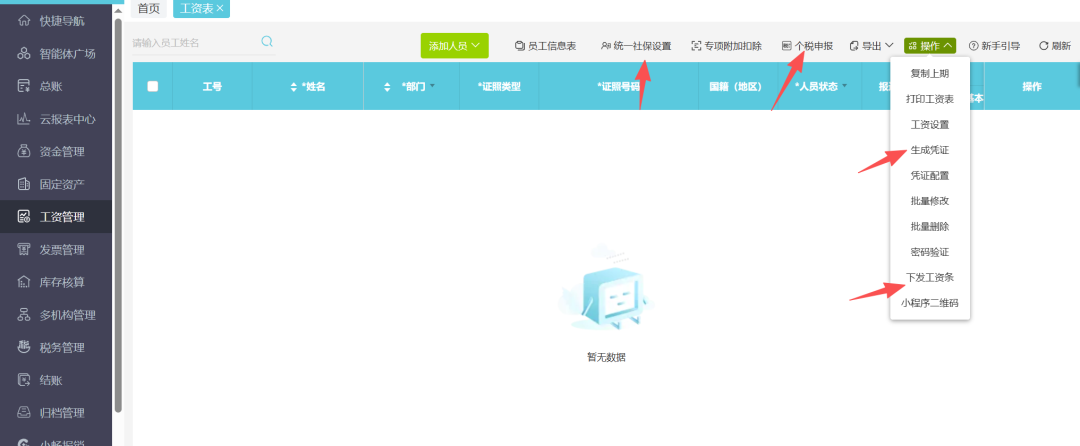Select 工资设置 from the menu
Viewport: 1080px width, 446px height.
(x=930, y=125)
